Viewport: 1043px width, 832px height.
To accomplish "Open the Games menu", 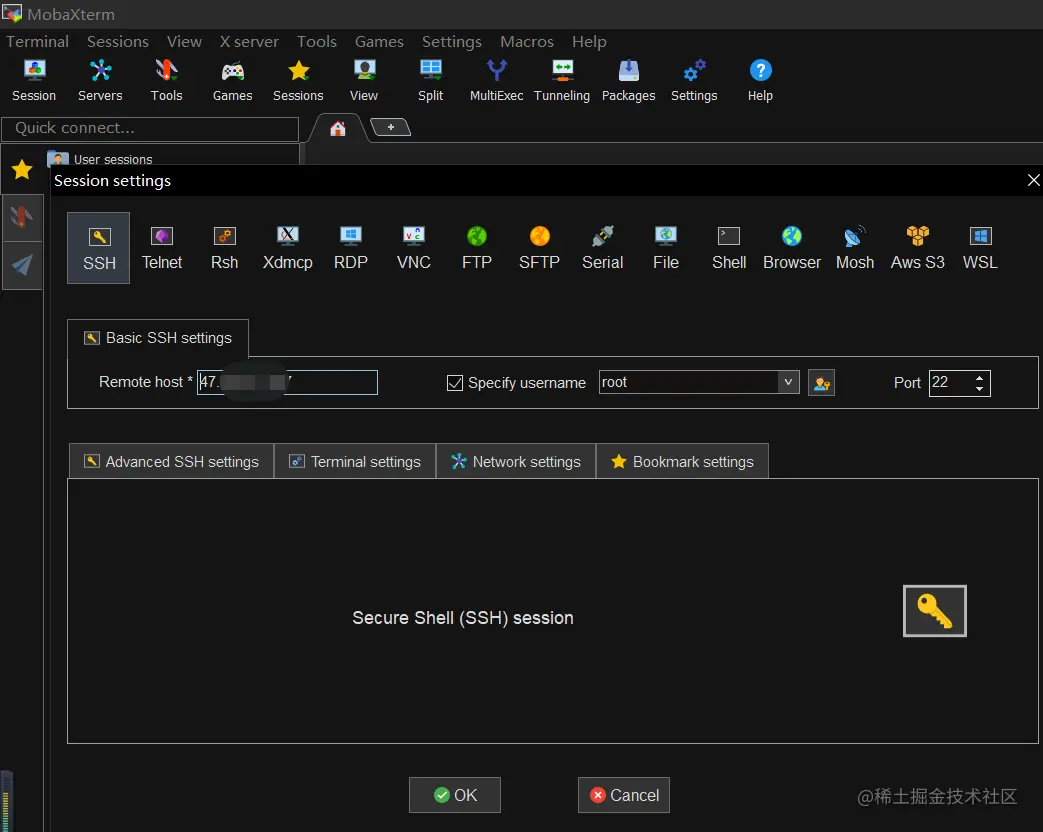I will 379,42.
